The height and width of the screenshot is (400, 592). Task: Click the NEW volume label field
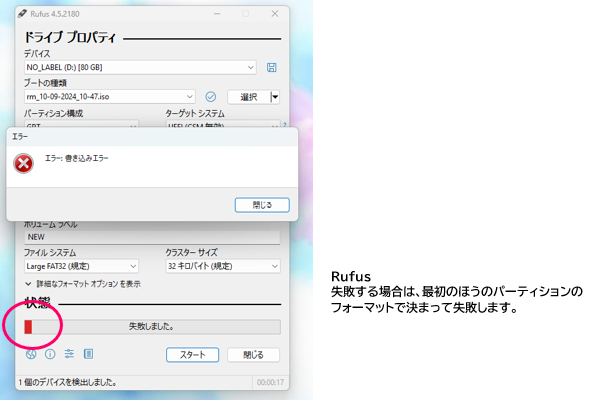point(152,237)
